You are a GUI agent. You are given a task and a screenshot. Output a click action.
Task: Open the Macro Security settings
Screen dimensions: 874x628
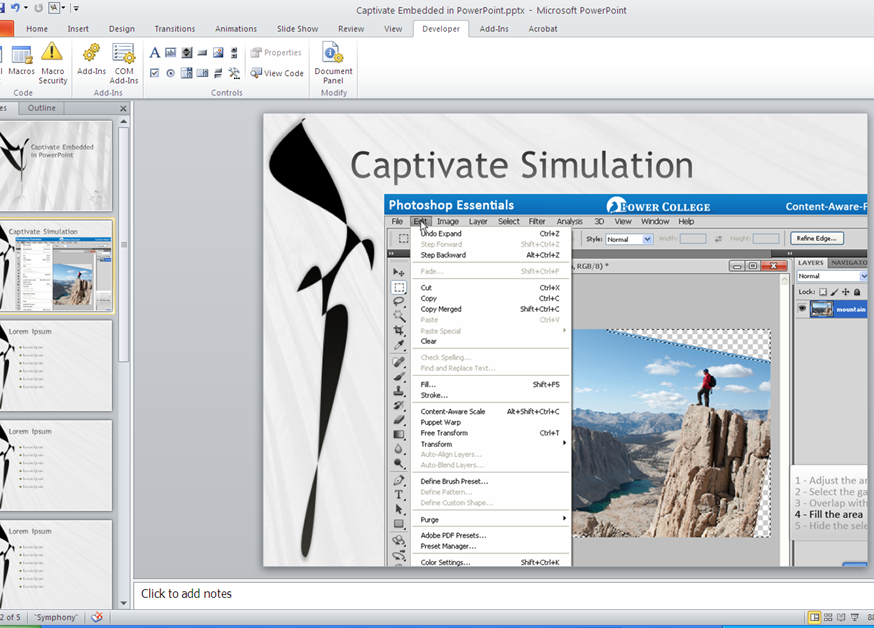52,62
